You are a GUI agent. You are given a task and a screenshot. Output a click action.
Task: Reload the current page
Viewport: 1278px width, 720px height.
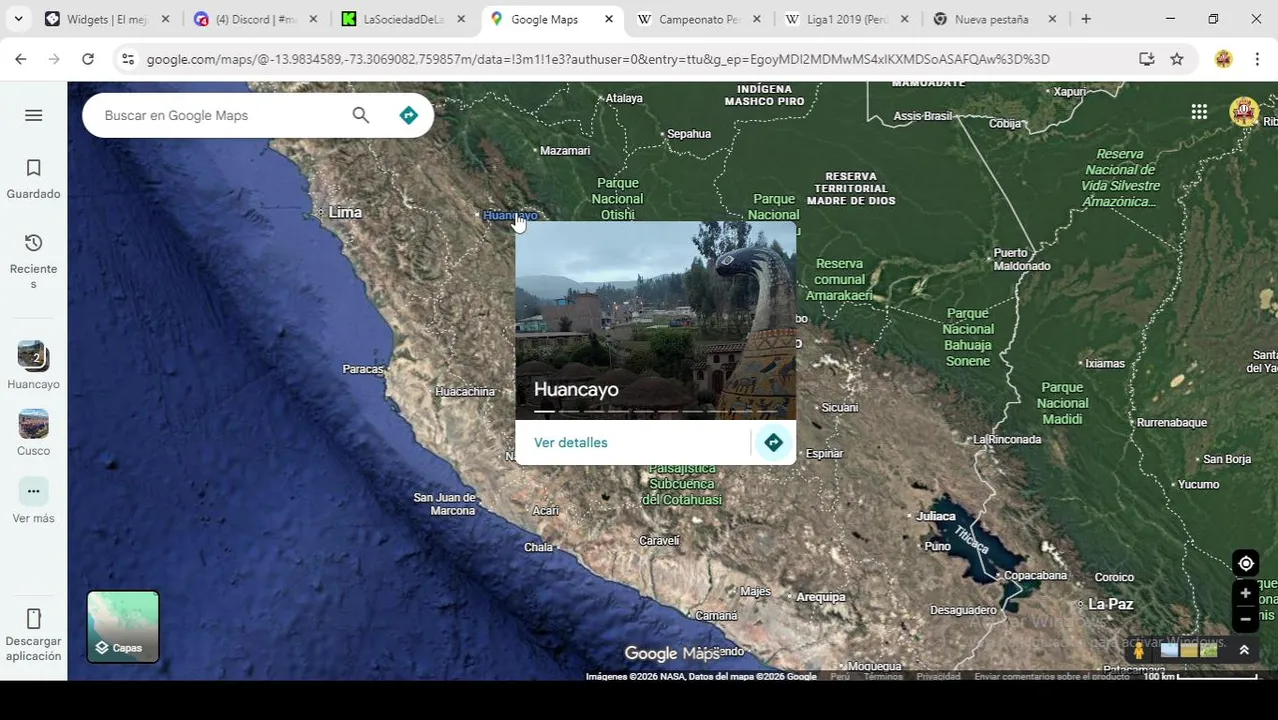click(x=88, y=59)
